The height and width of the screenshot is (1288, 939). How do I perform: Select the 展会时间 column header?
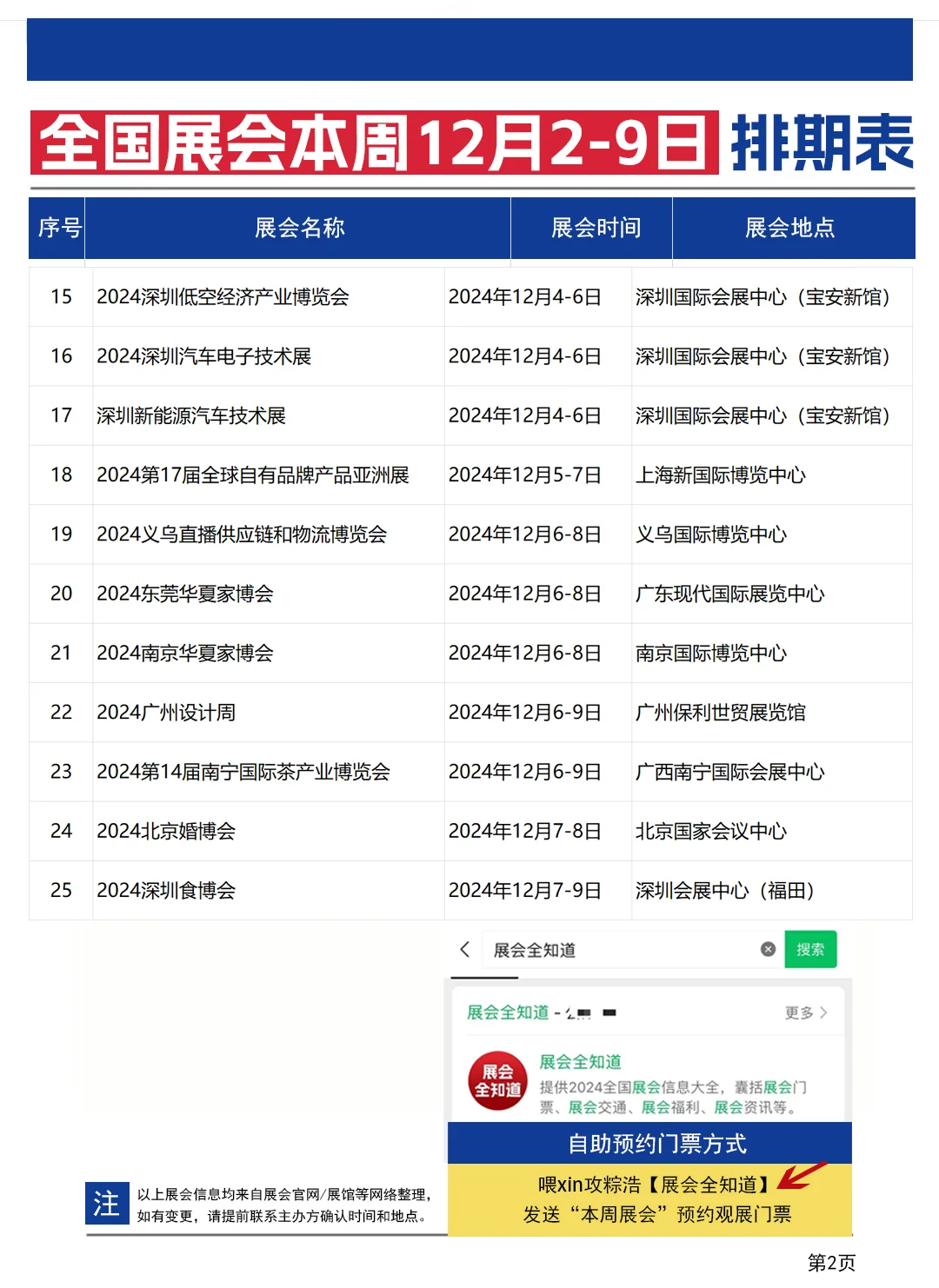[596, 229]
